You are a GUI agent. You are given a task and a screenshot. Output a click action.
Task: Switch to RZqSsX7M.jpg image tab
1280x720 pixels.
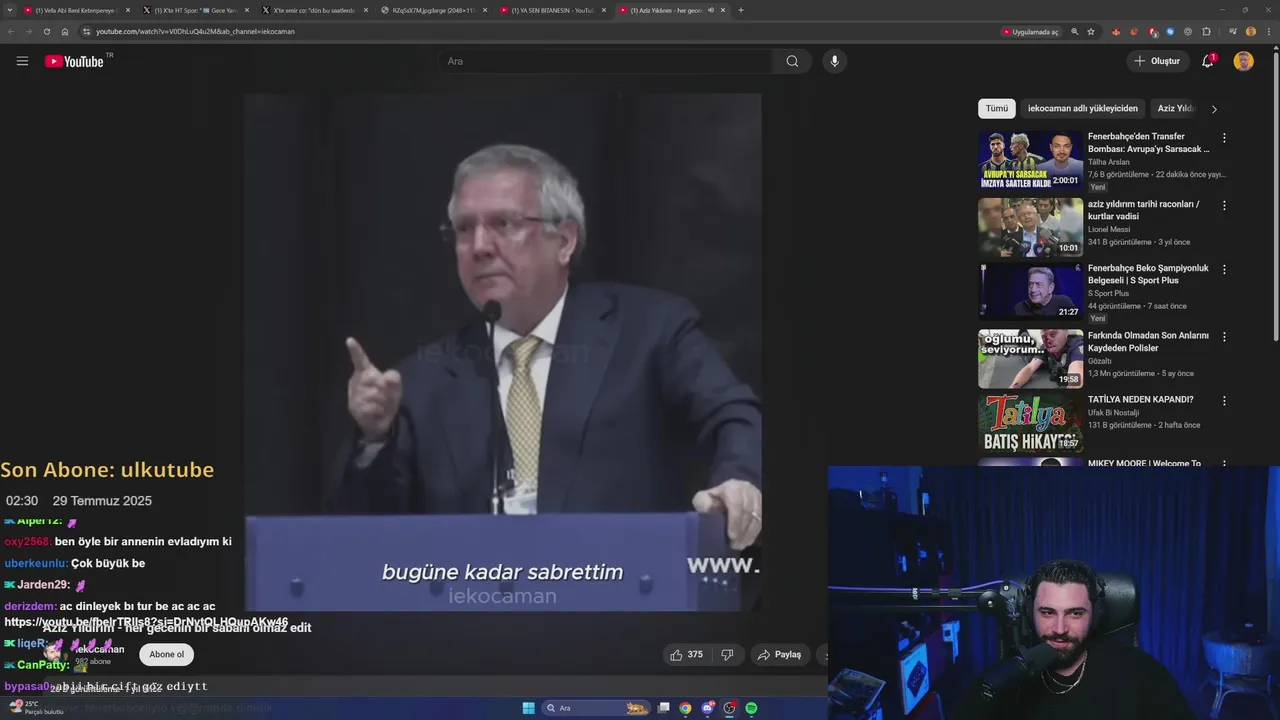tap(433, 10)
